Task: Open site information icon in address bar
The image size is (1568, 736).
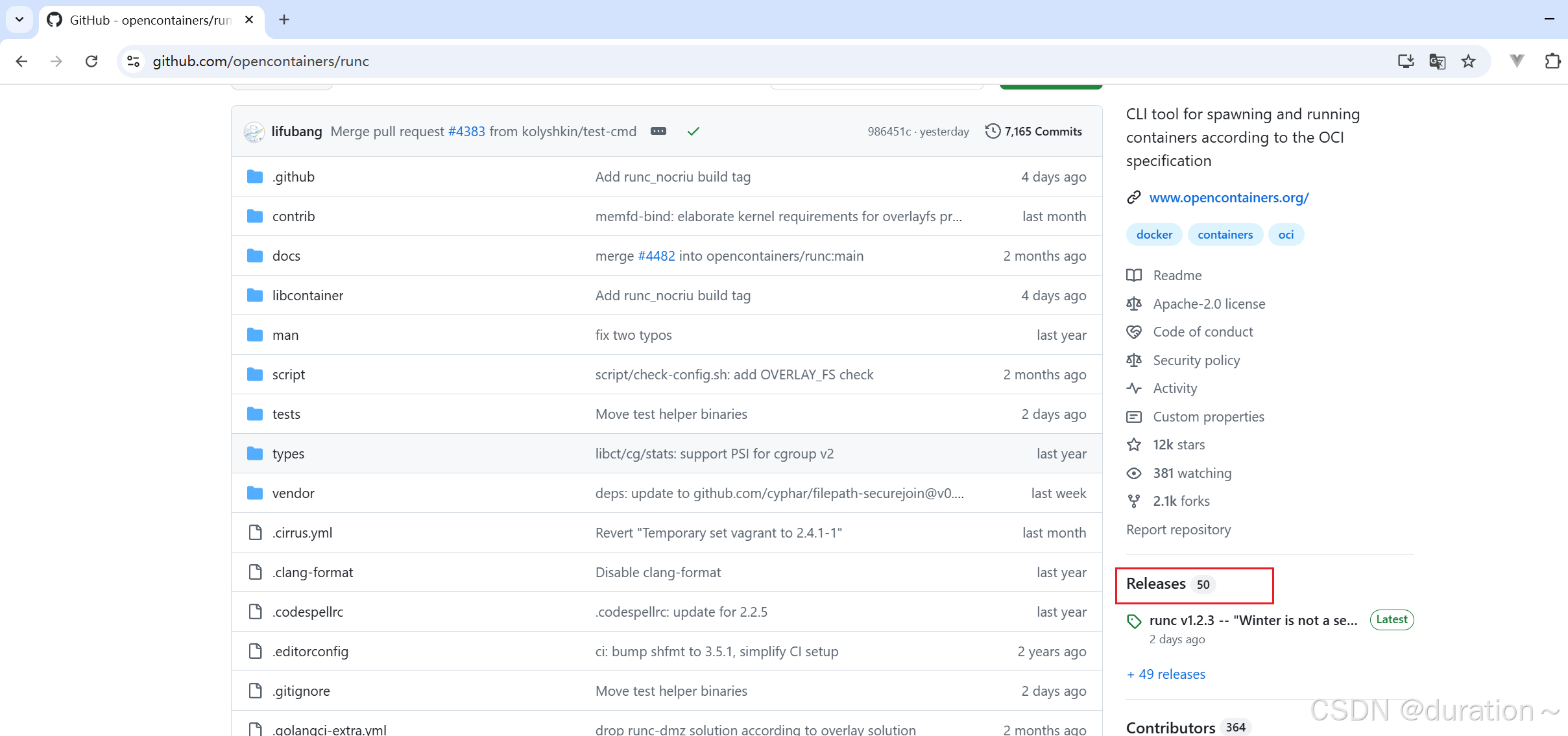Action: click(133, 61)
